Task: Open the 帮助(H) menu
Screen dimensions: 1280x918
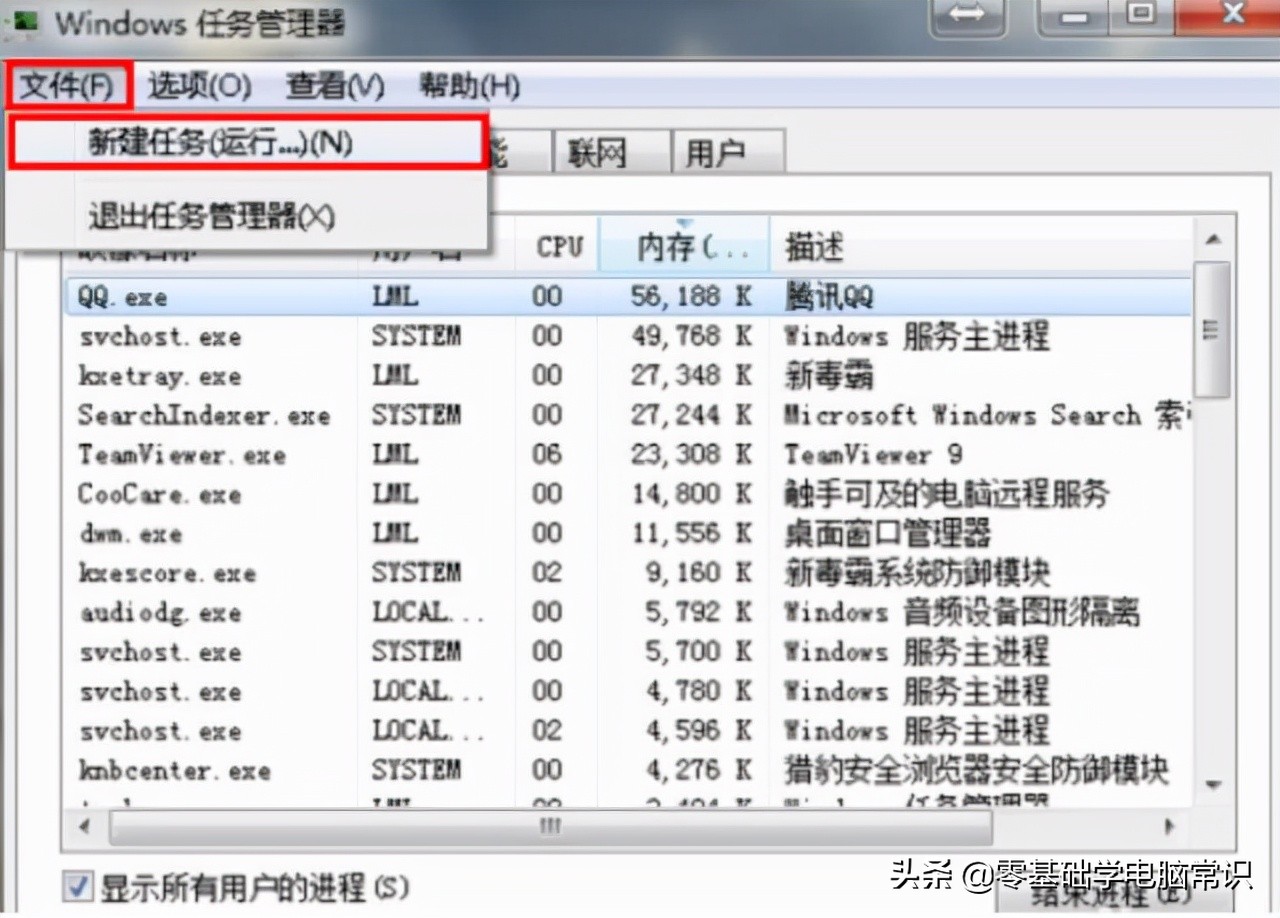Action: tap(466, 87)
